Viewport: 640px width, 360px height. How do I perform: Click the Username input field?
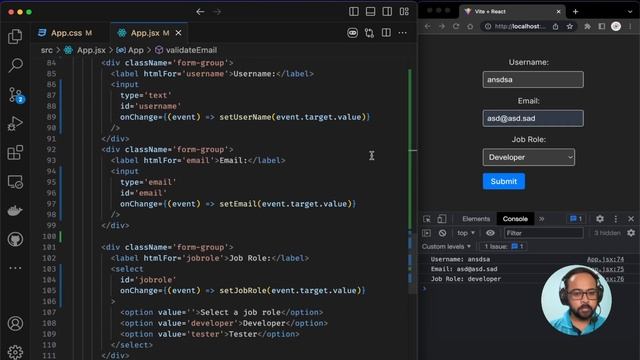[533, 80]
